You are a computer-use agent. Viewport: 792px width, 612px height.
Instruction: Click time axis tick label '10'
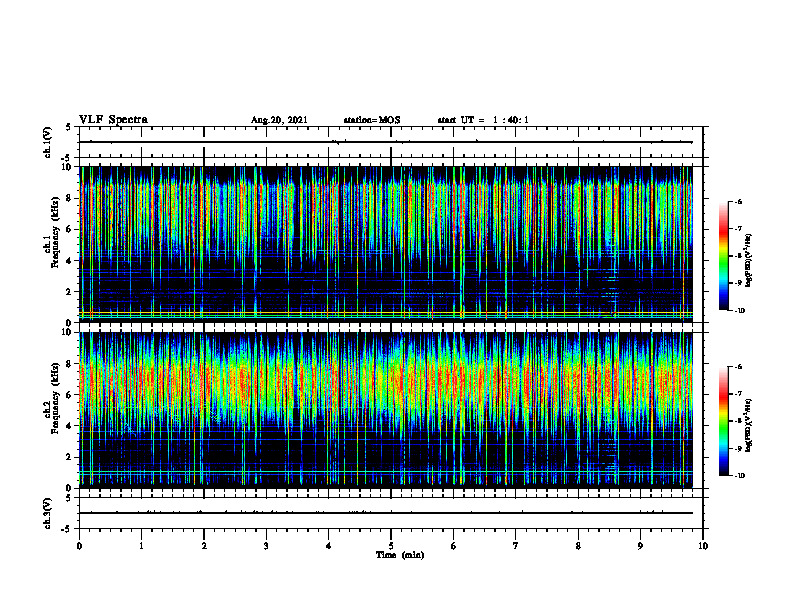703,546
